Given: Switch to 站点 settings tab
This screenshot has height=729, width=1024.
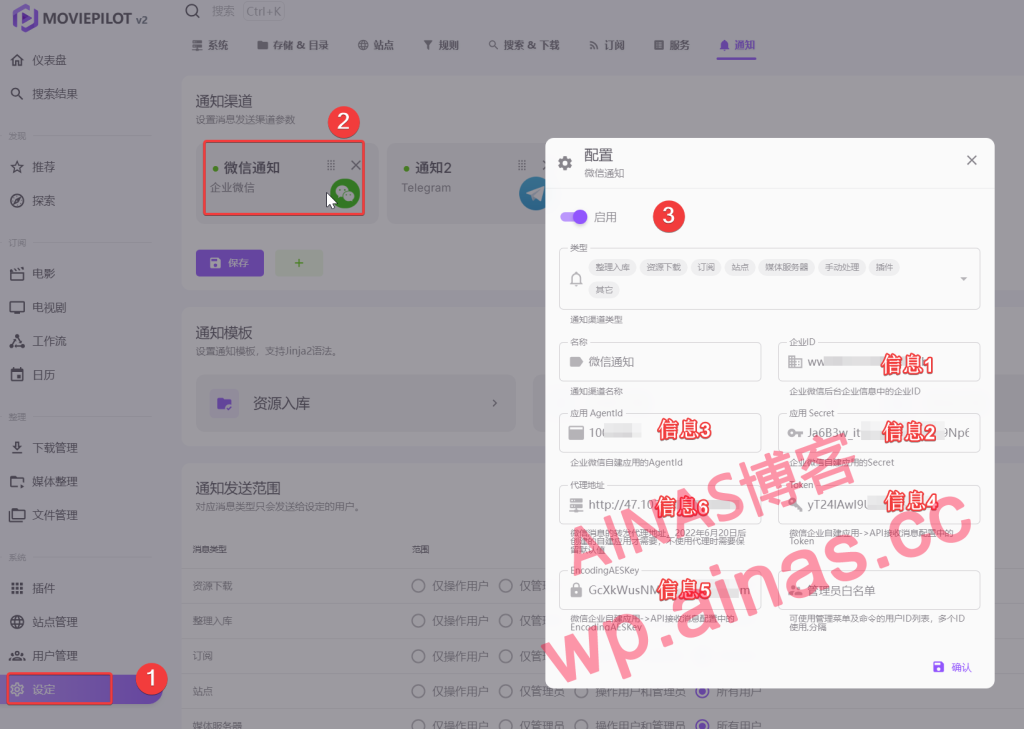Looking at the screenshot, I should tap(376, 45).
